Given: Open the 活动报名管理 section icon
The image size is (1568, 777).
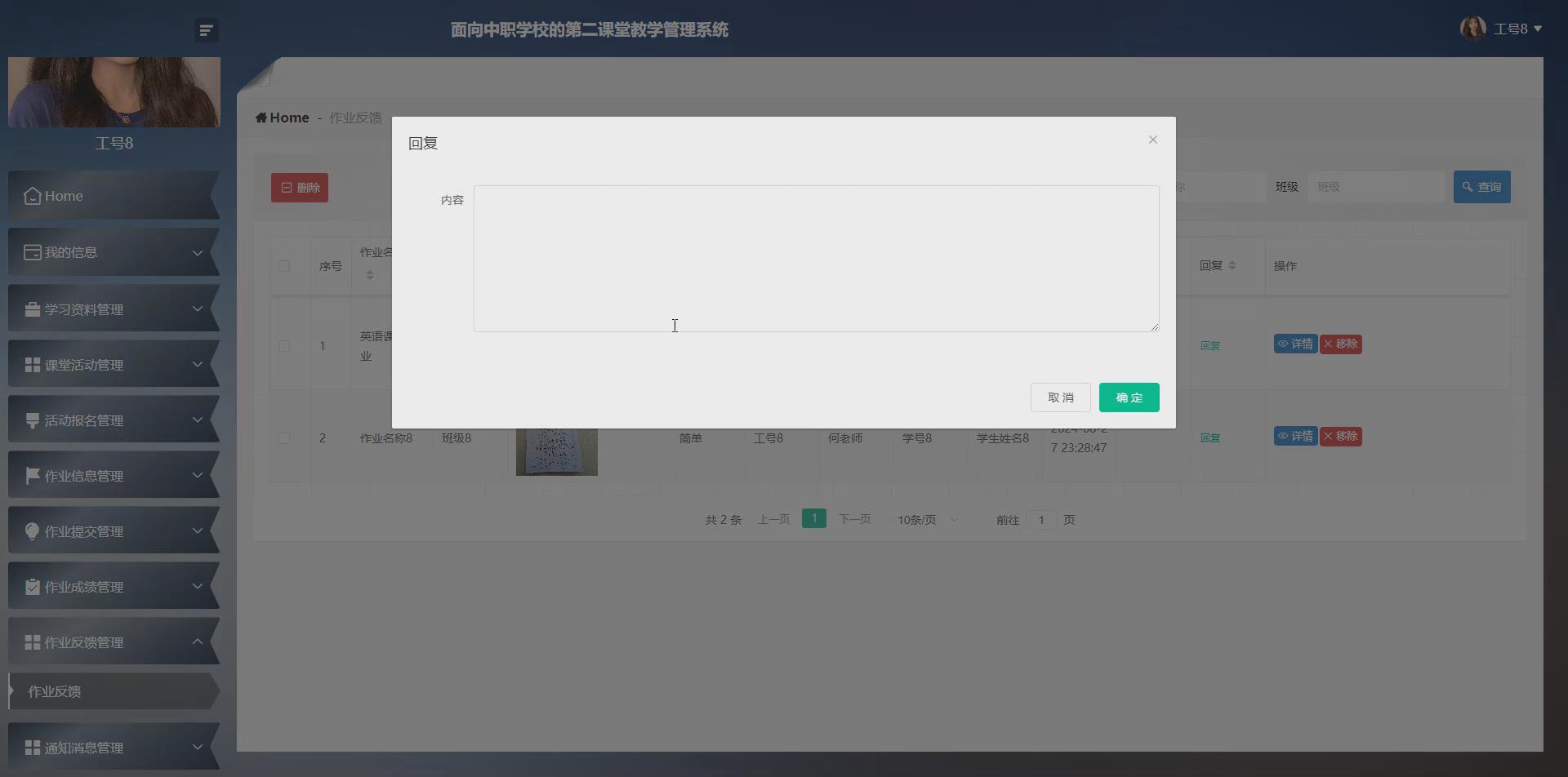Looking at the screenshot, I should click(x=31, y=419).
